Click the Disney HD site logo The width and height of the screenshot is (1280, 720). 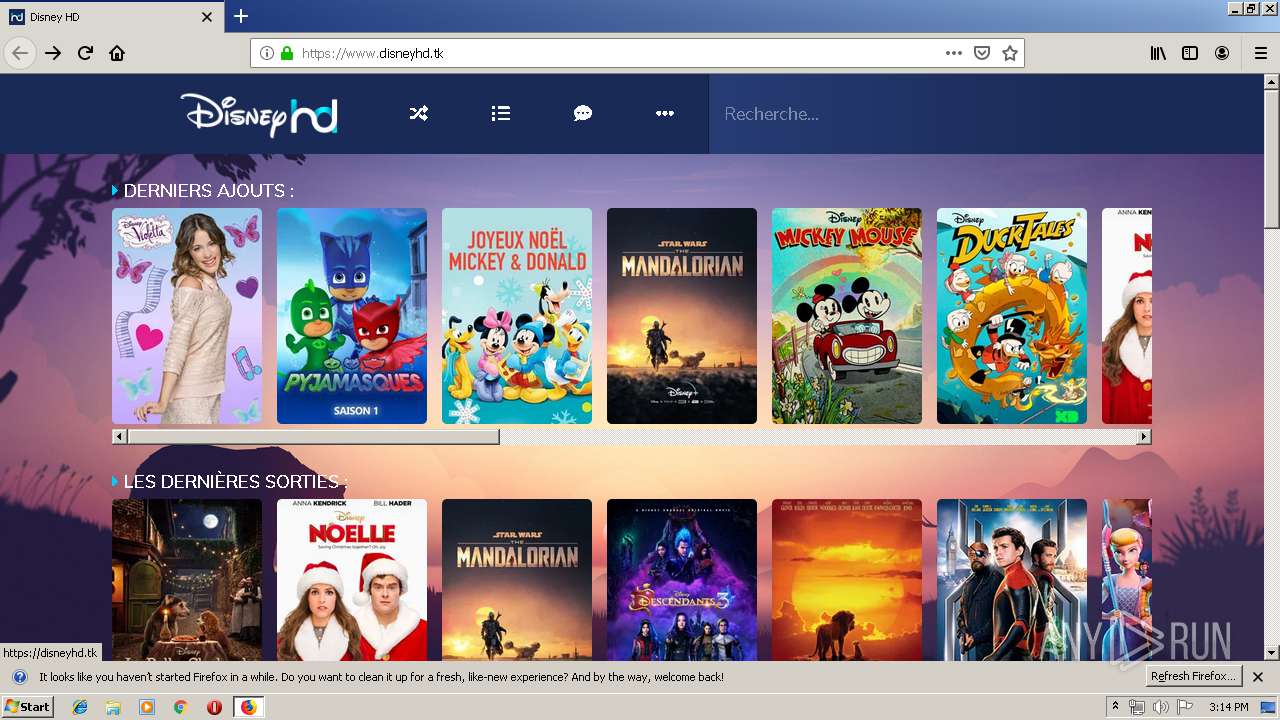tap(259, 115)
